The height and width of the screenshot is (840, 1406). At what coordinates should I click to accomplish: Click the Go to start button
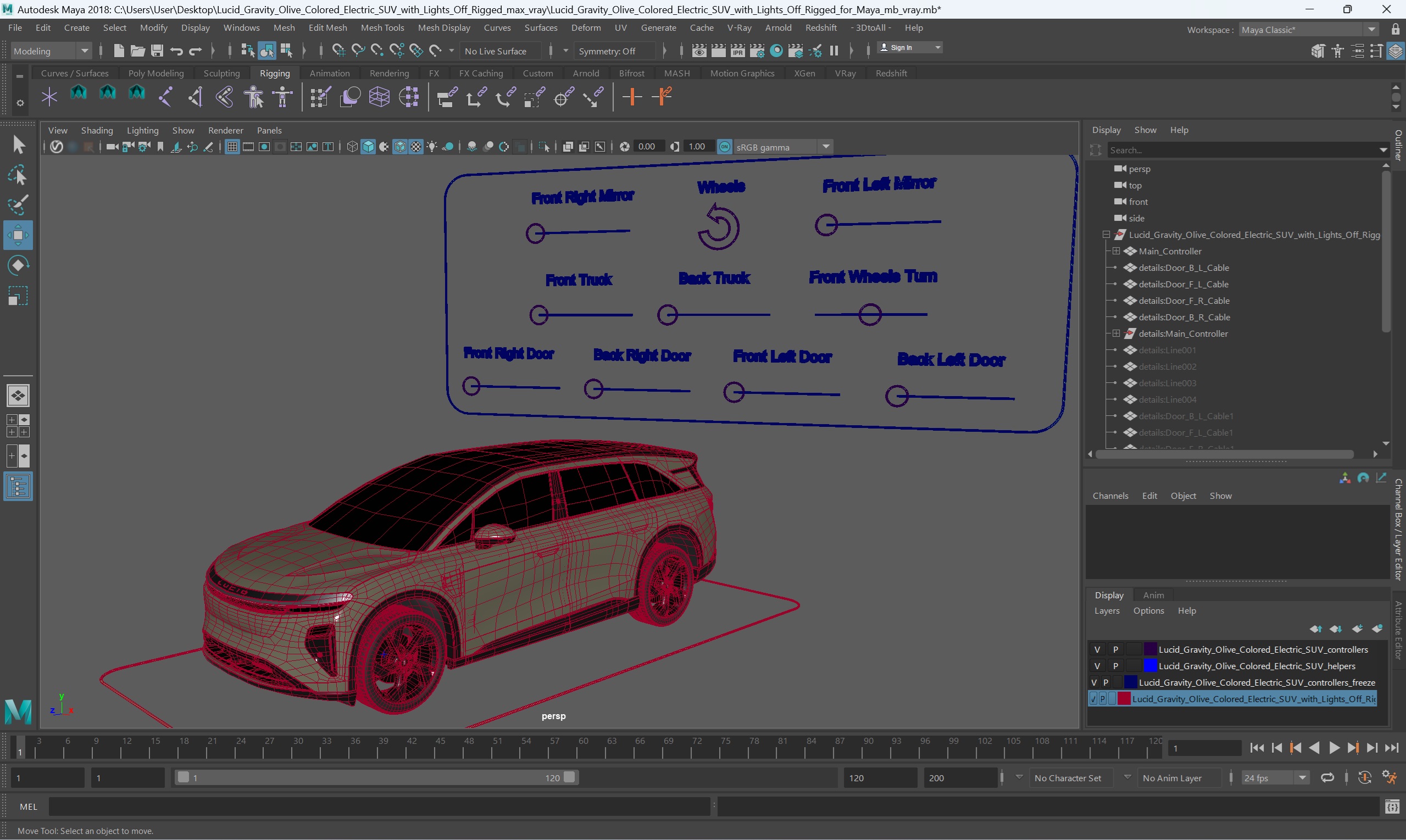pos(1257,748)
